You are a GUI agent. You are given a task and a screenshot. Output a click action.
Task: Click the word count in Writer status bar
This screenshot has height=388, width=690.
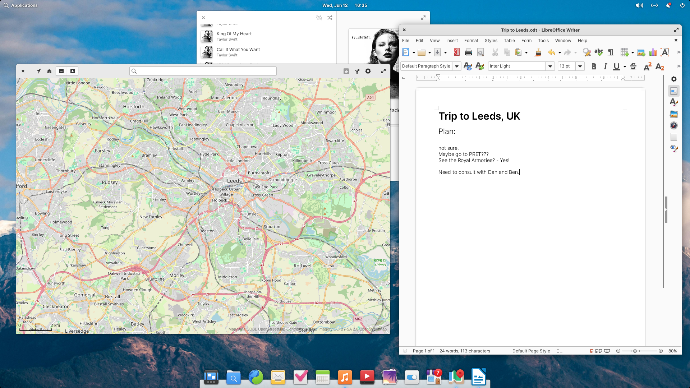click(465, 351)
